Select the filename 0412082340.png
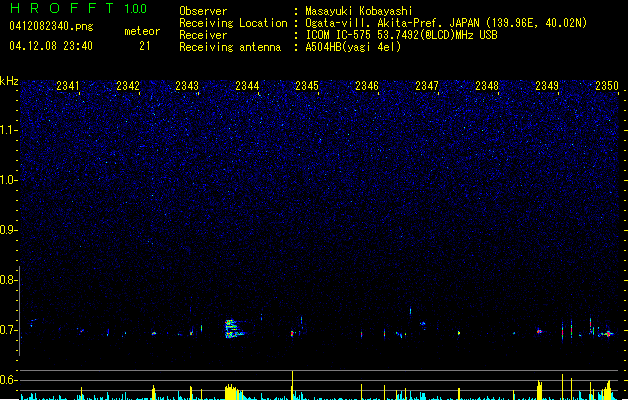Screen dimensions: 629x400 point(51,26)
